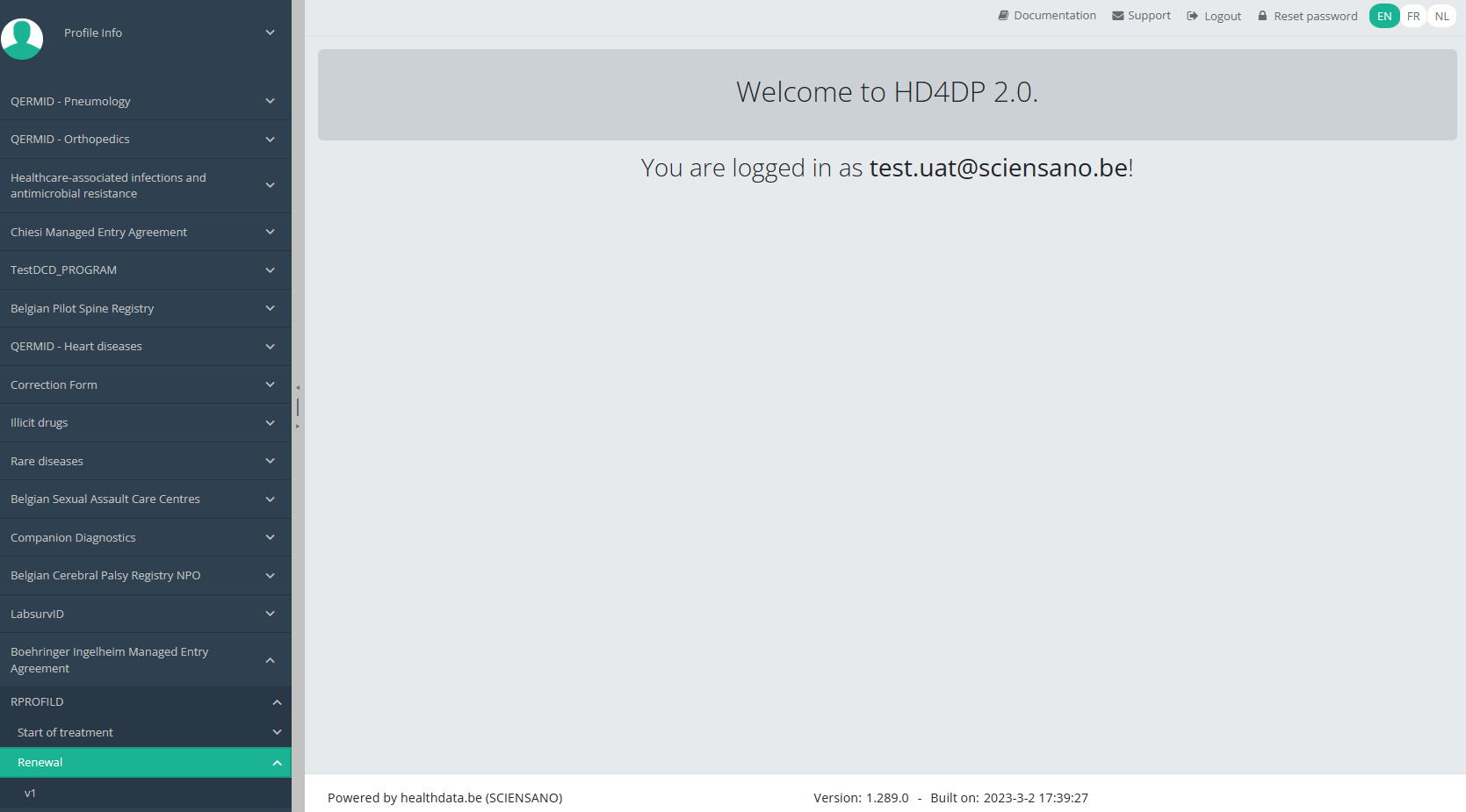Open the Correction Form entry
The width and height of the screenshot is (1466, 812).
coord(54,384)
